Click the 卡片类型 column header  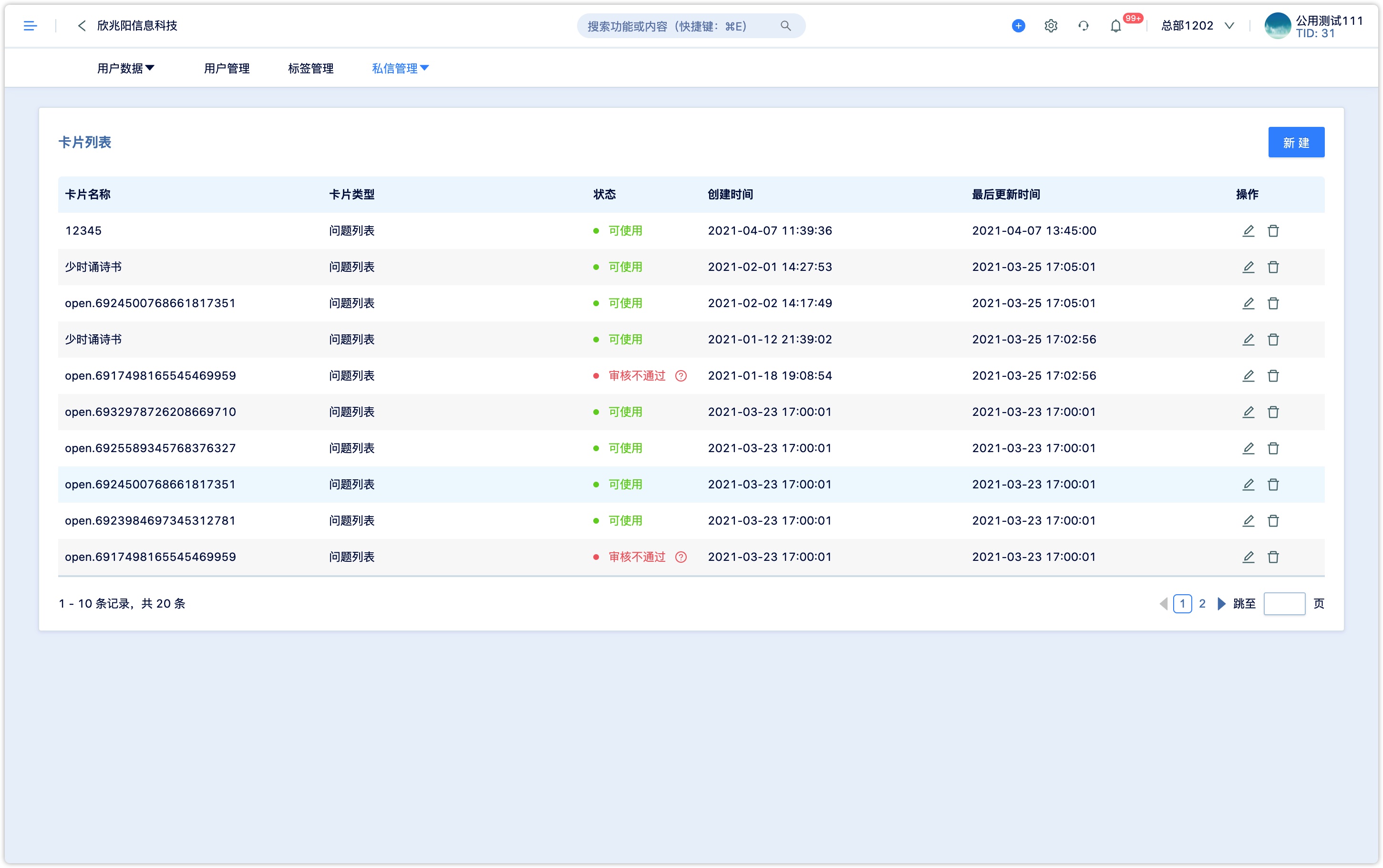click(x=352, y=195)
